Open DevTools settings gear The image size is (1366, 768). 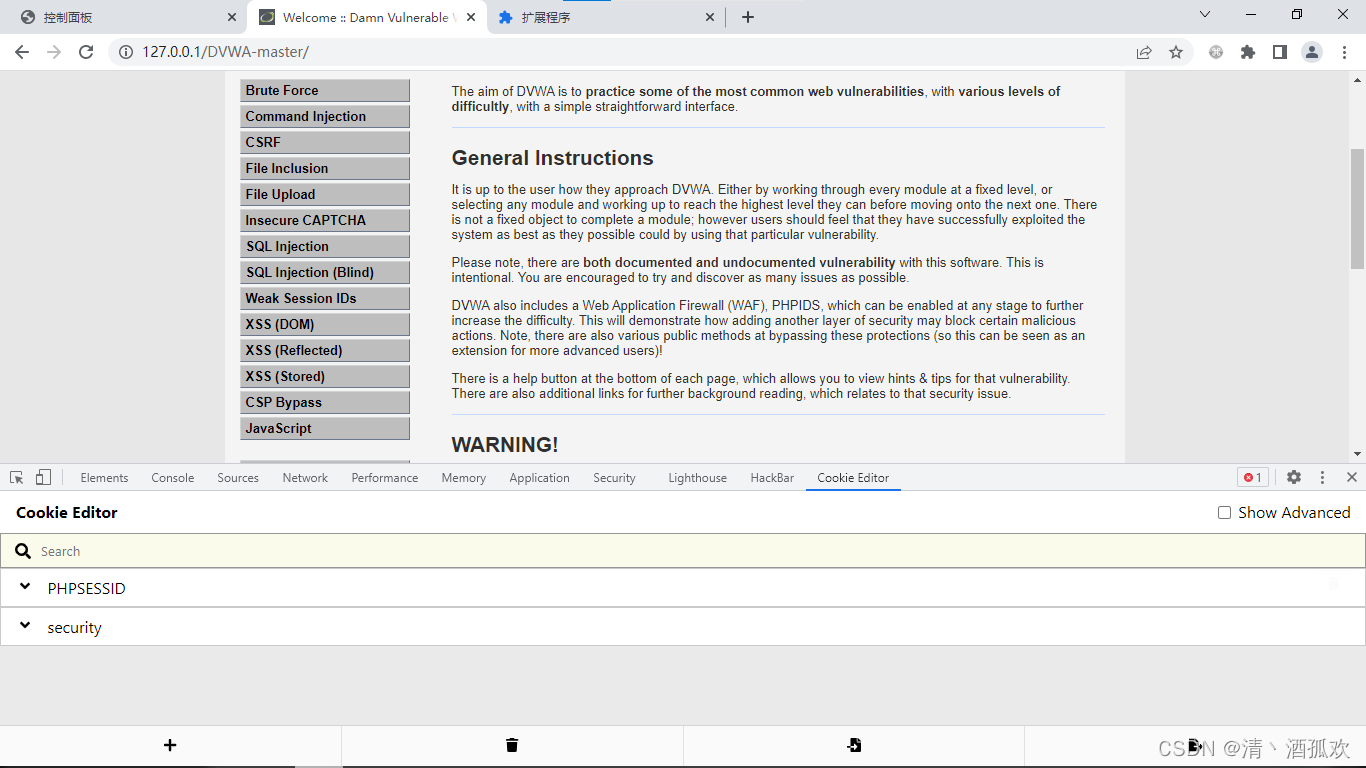(1294, 478)
